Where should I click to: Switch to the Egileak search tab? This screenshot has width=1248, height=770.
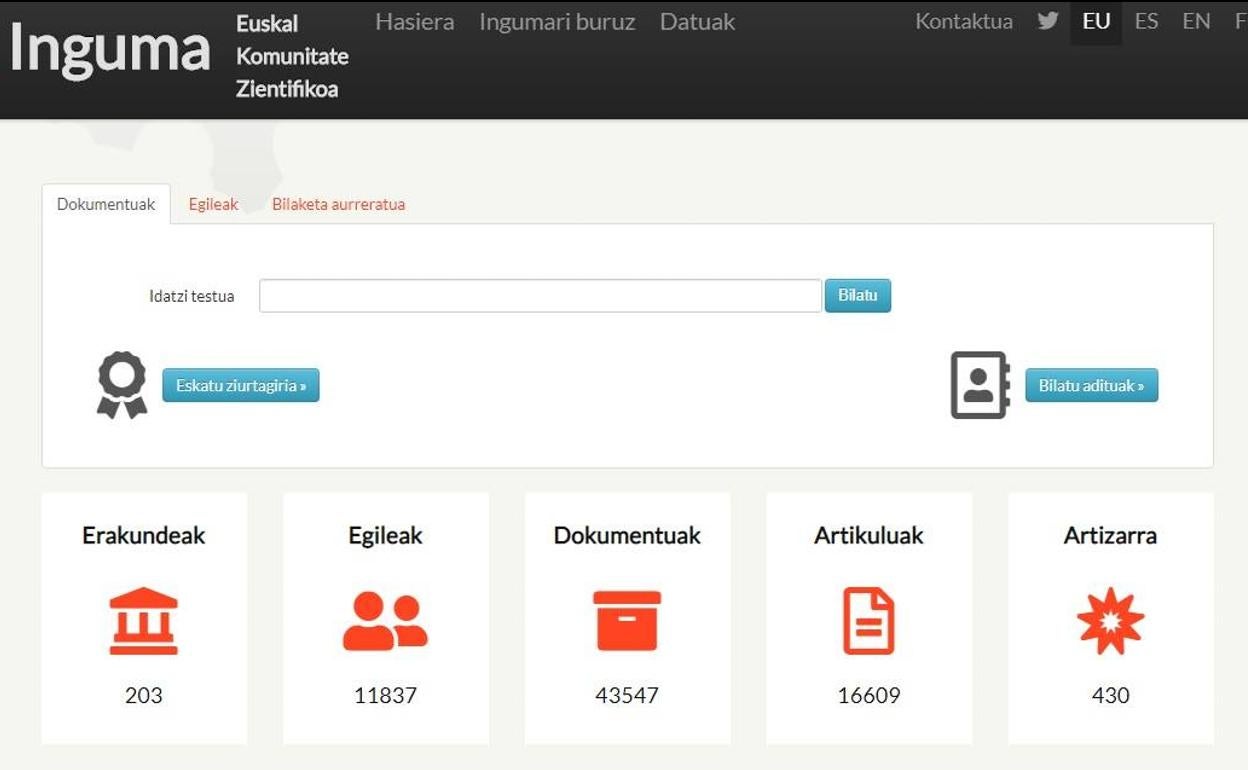(x=213, y=204)
